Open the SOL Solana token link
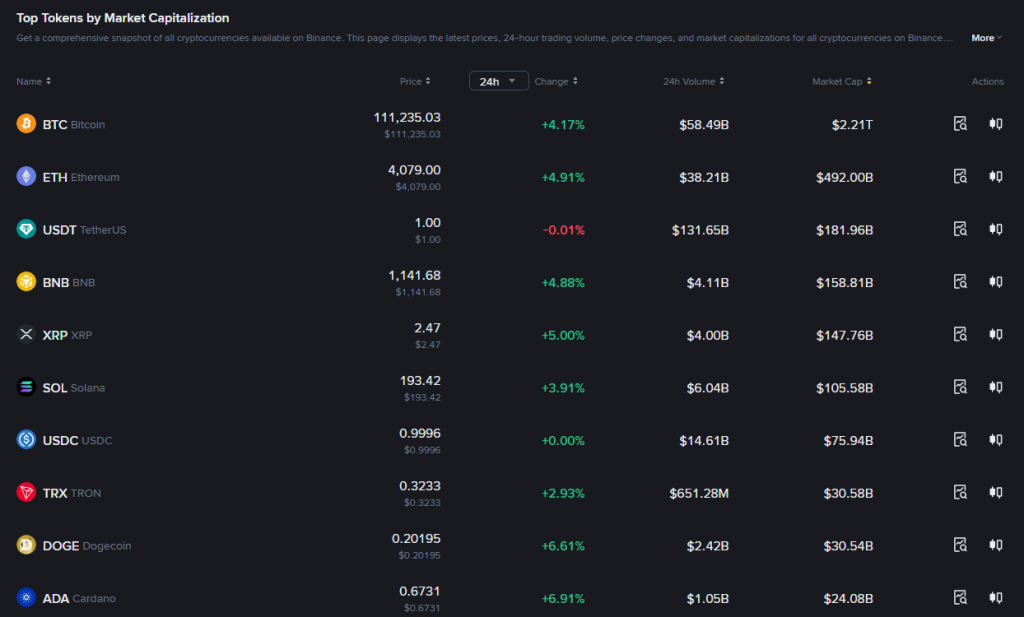1024x617 pixels. [74, 388]
